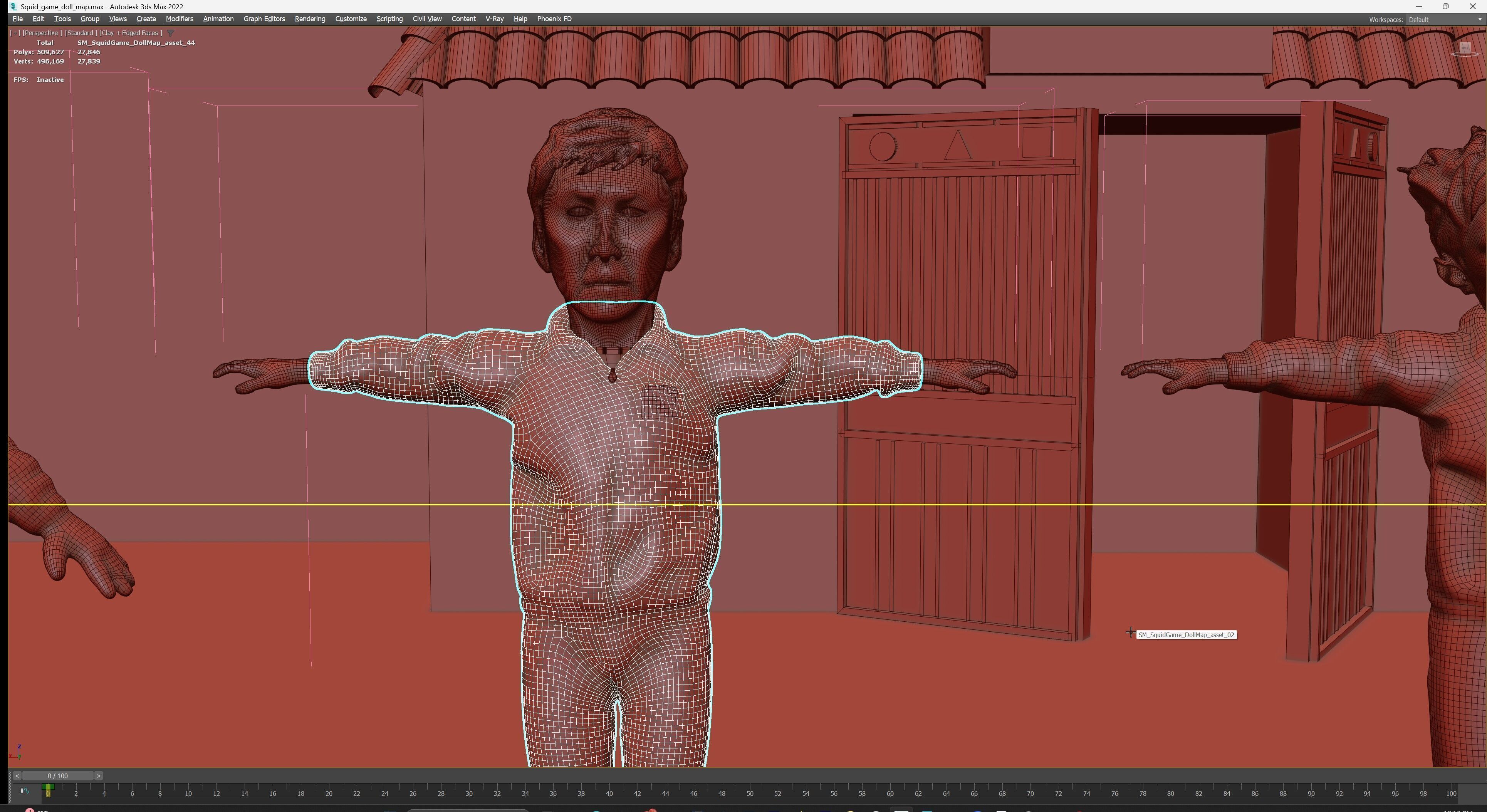Open the Scripting menu
The height and width of the screenshot is (812, 1487).
pyautogui.click(x=389, y=19)
